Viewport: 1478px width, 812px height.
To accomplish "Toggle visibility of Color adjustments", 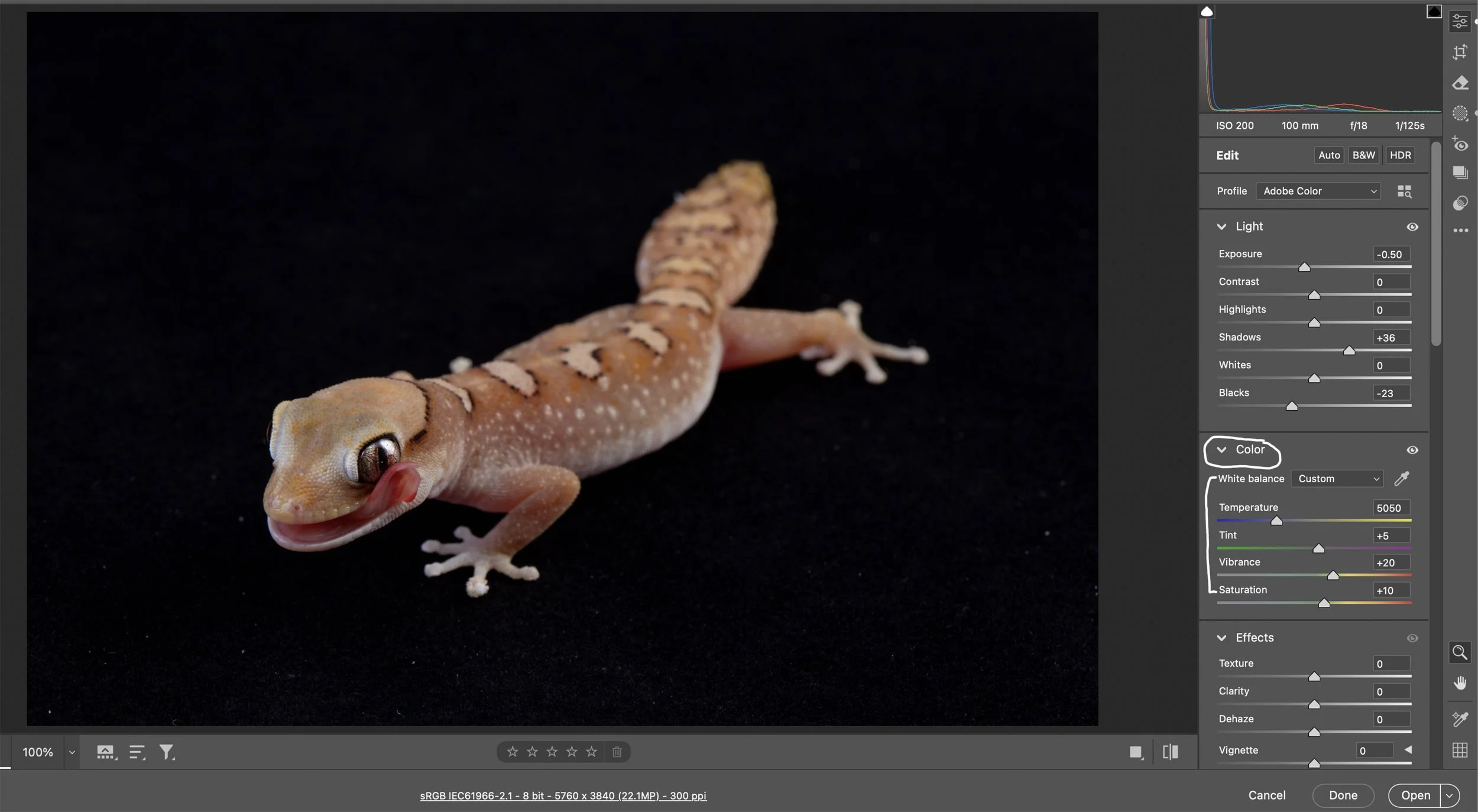I will click(1413, 450).
